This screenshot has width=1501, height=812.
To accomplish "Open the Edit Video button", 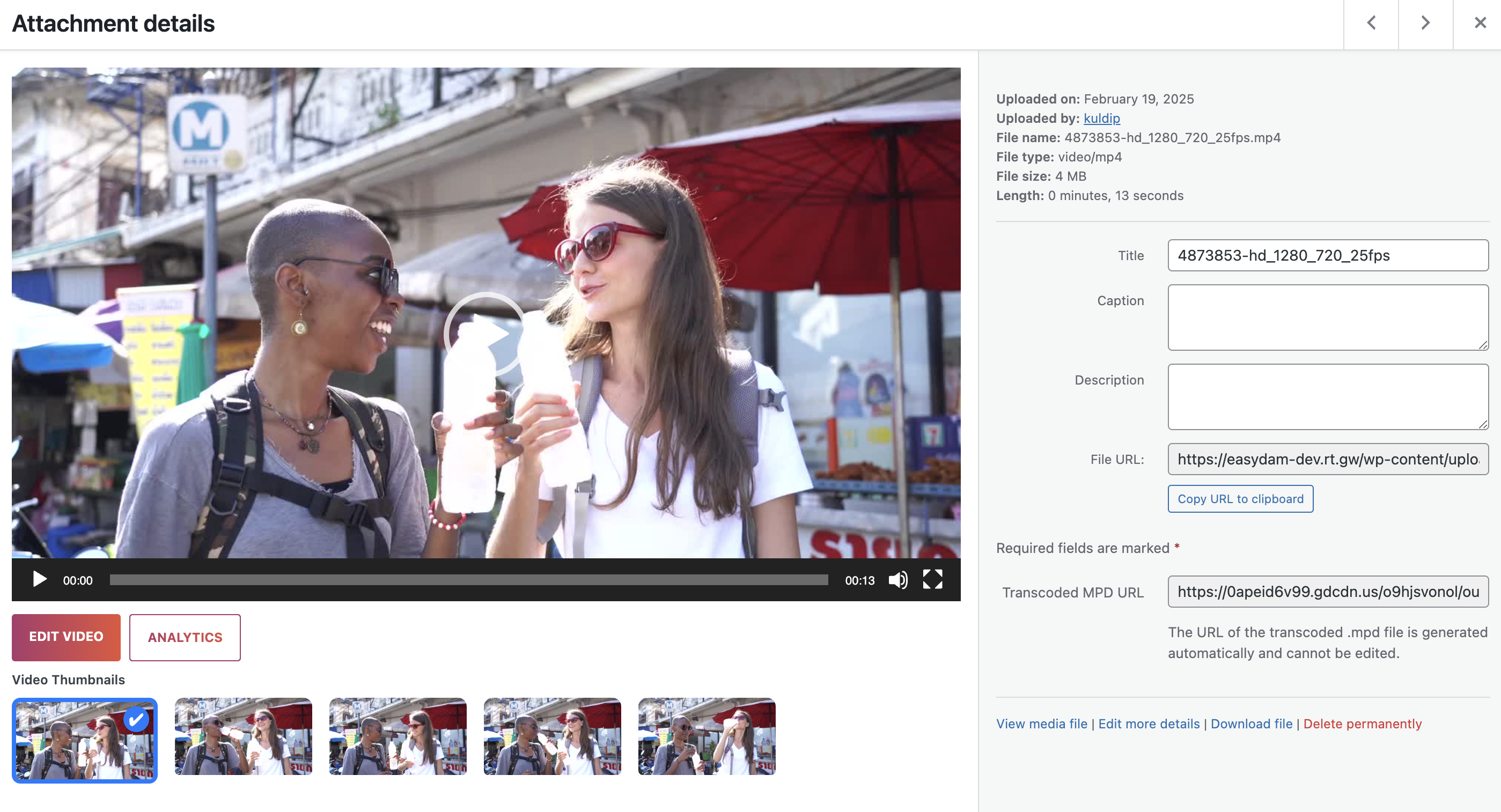I will [x=66, y=637].
